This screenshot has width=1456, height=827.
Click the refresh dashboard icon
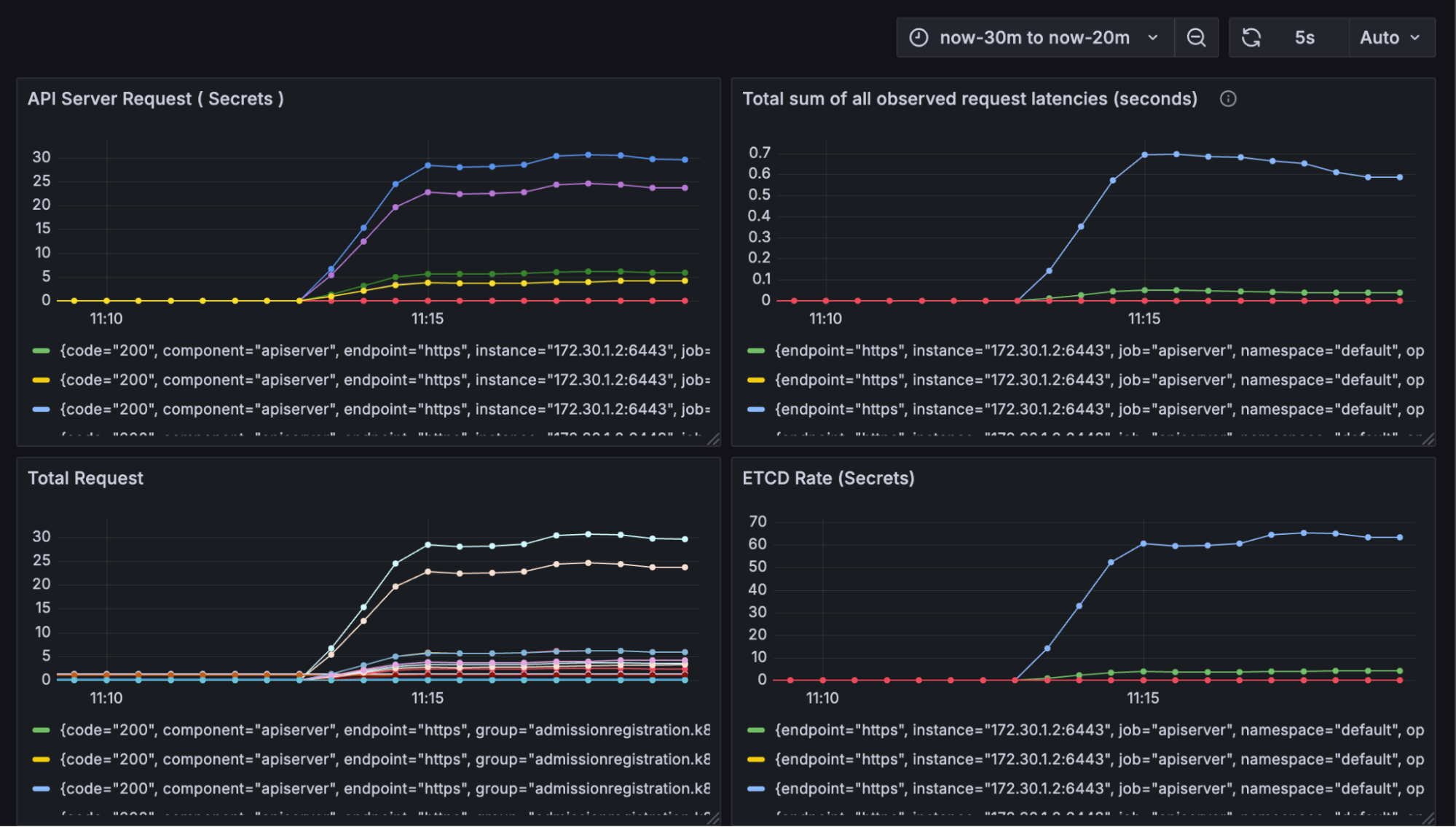[1251, 38]
